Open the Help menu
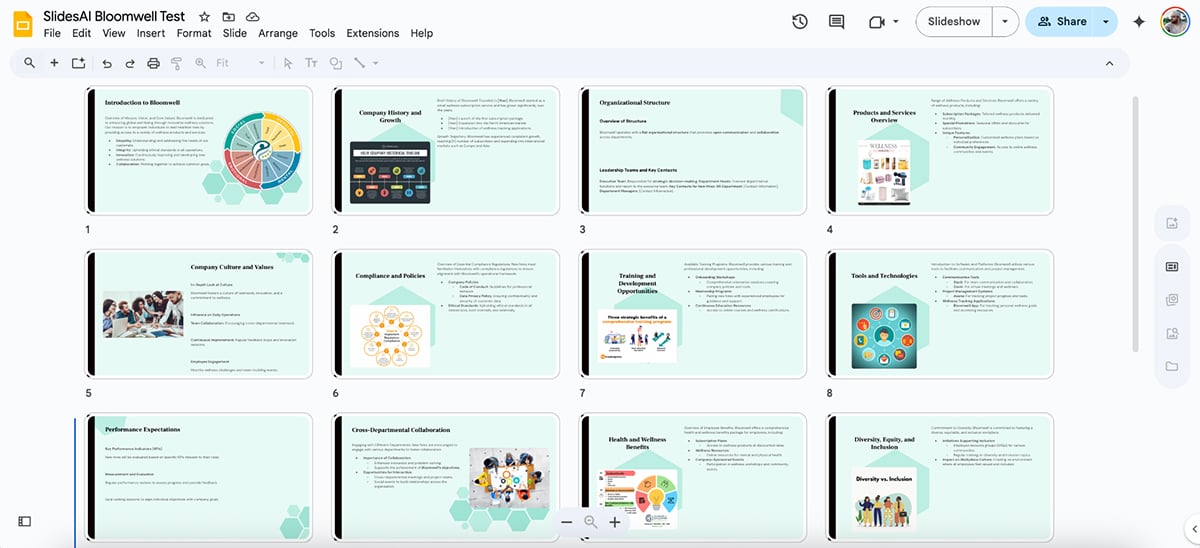1200x548 pixels. coord(422,33)
